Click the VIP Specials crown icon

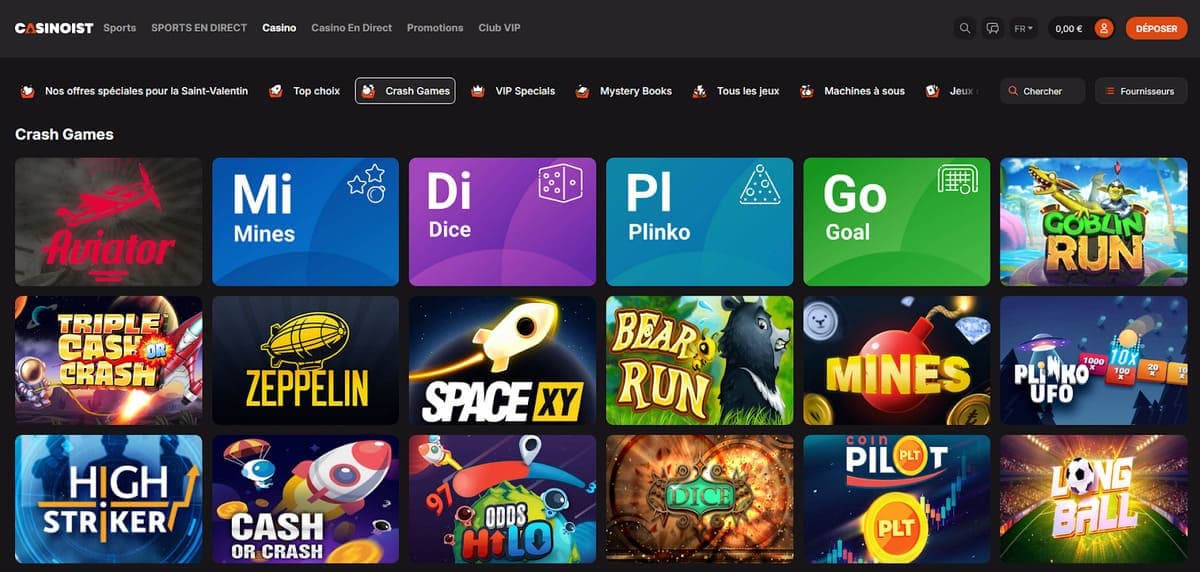point(478,91)
